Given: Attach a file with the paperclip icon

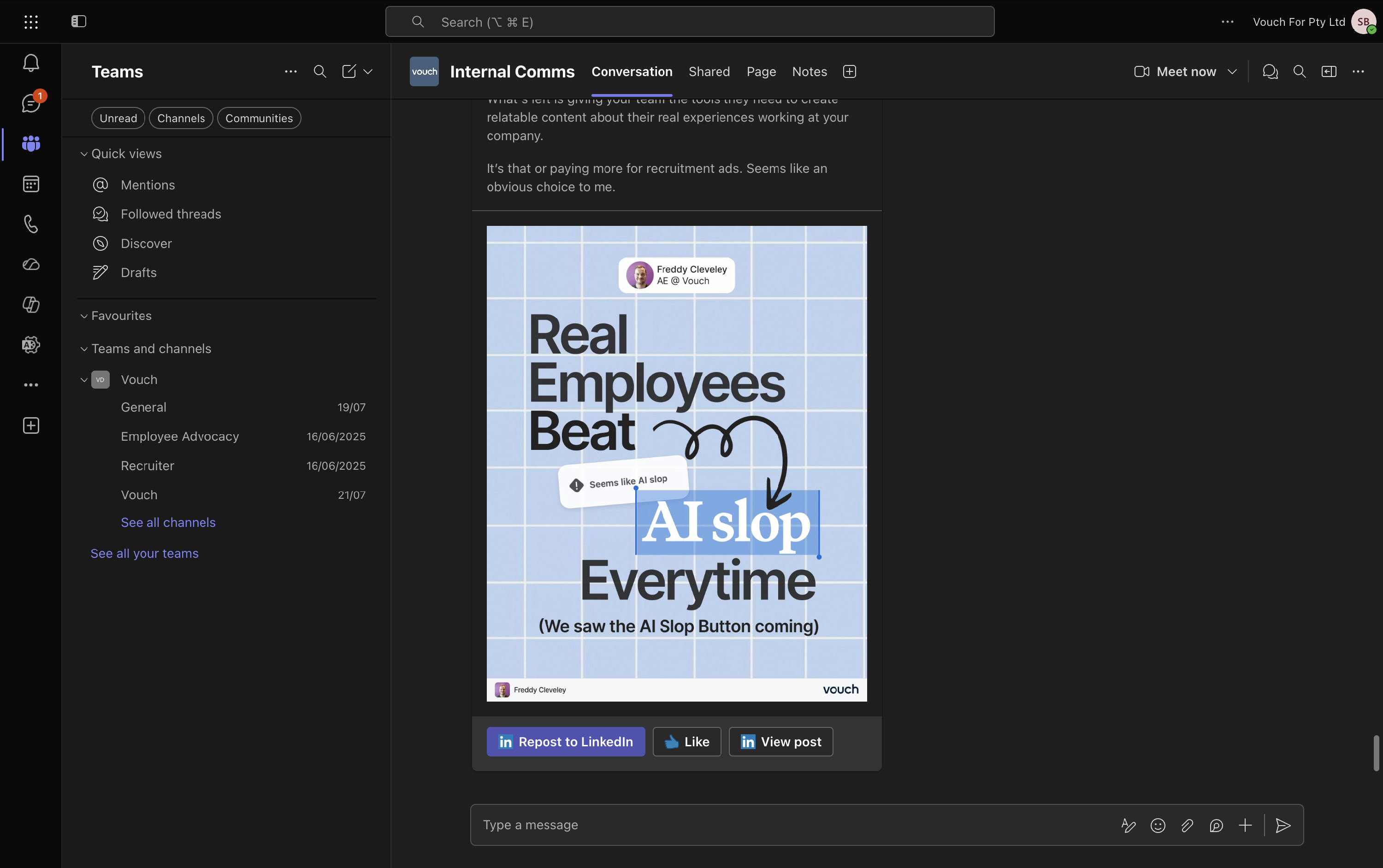Looking at the screenshot, I should tap(1187, 826).
